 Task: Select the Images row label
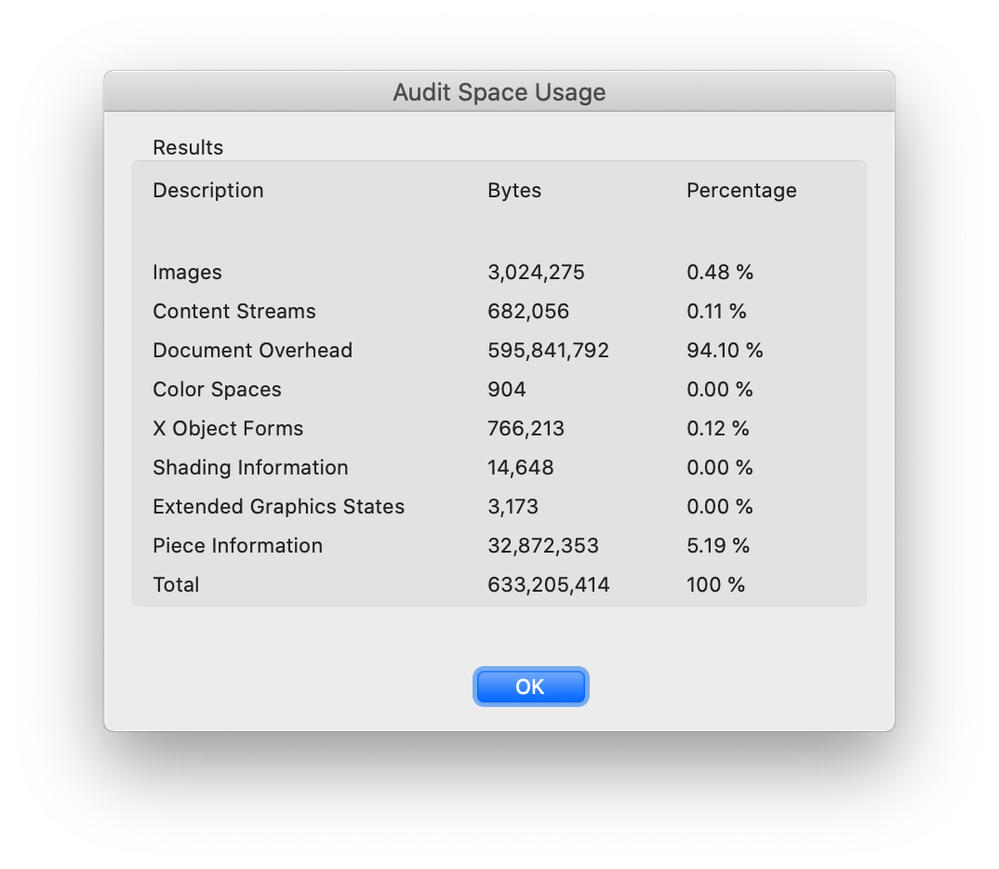(187, 272)
